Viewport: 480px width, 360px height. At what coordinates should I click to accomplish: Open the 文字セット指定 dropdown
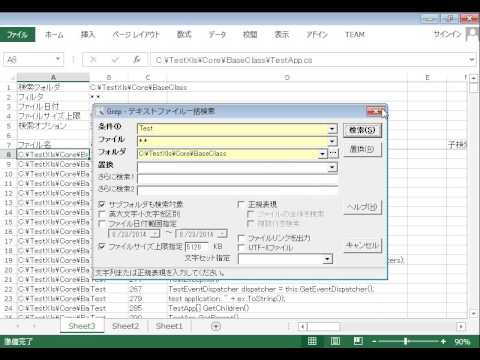click(328, 259)
